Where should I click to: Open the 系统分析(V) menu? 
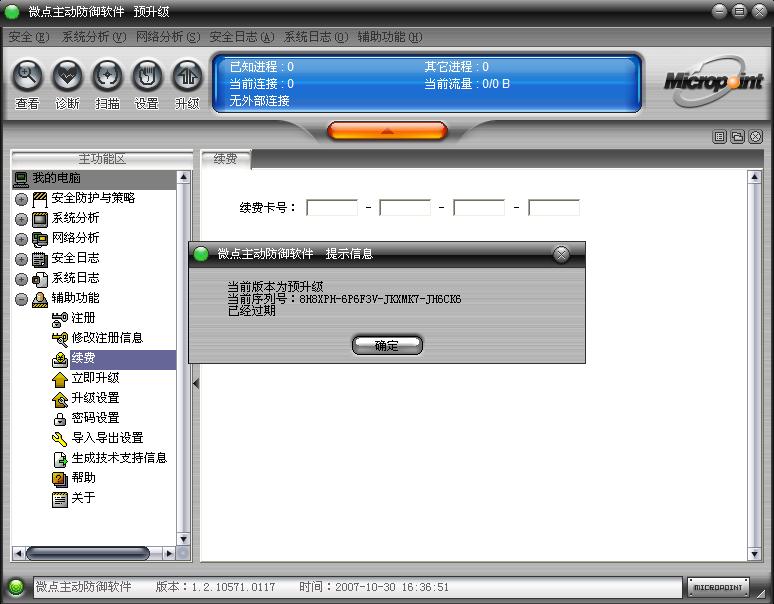click(x=94, y=37)
